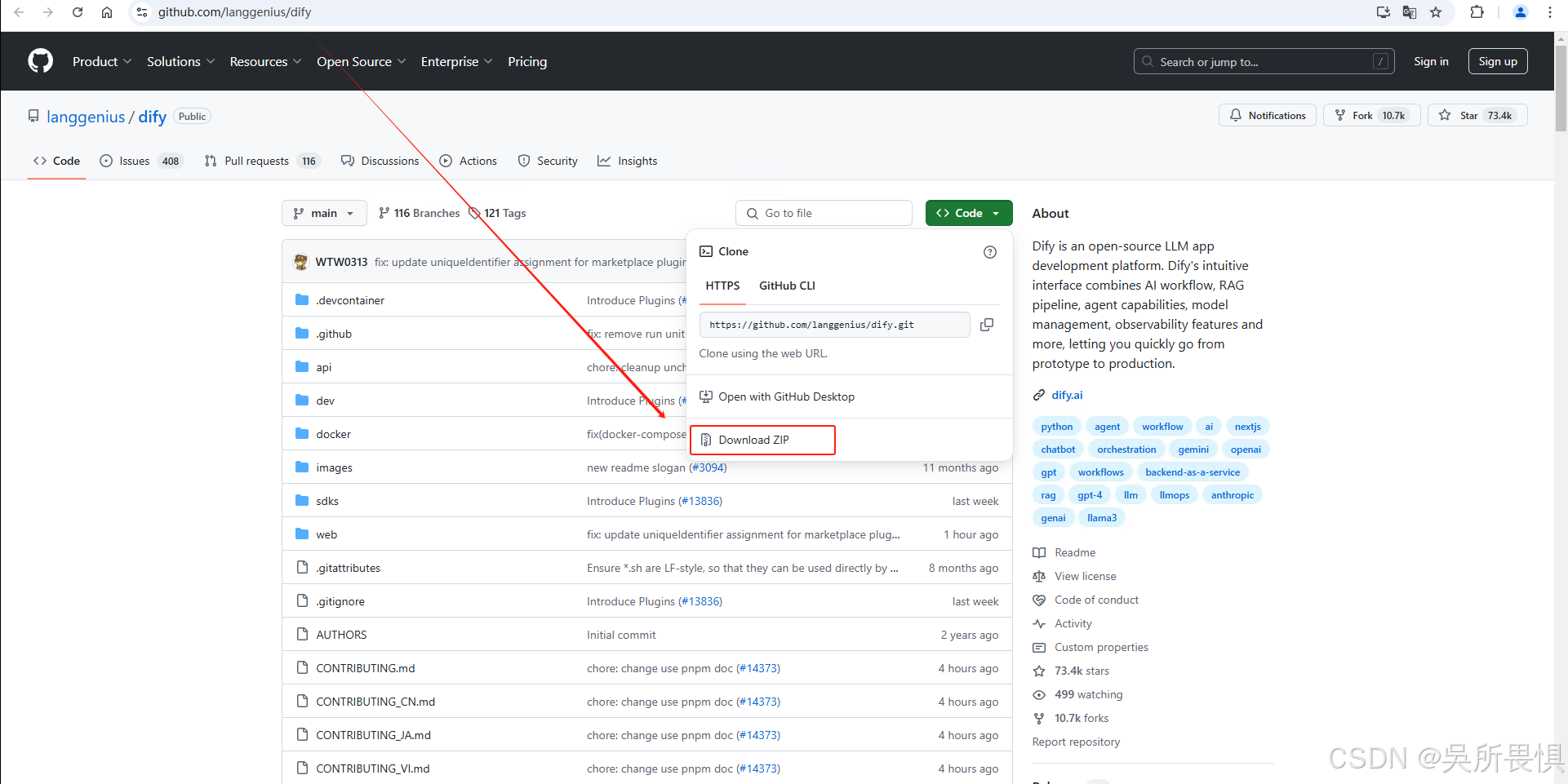View the 116 Branches link
The width and height of the screenshot is (1568, 784).
click(419, 213)
